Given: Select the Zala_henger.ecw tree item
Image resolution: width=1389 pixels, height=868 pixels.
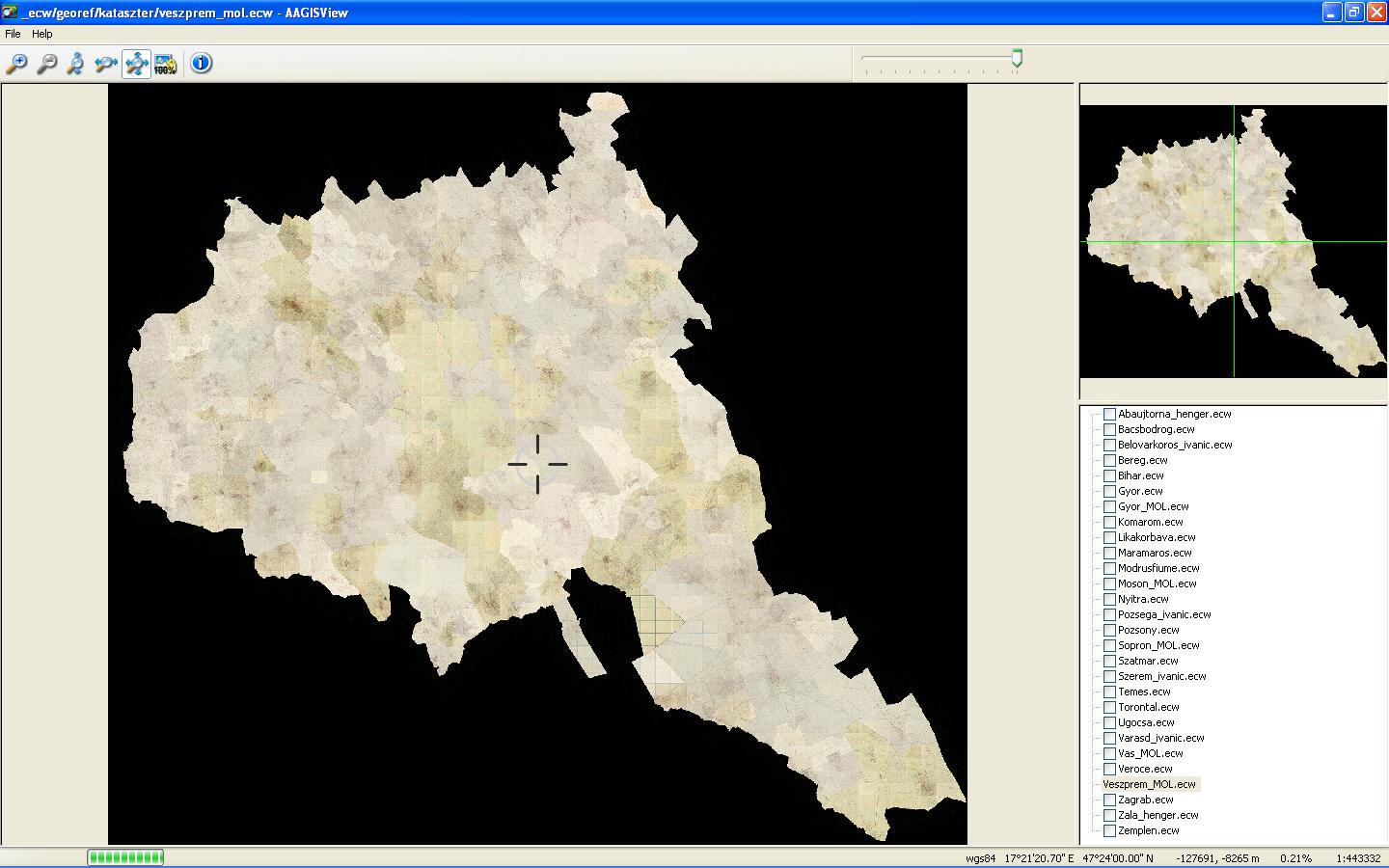Looking at the screenshot, I should click(x=1157, y=815).
